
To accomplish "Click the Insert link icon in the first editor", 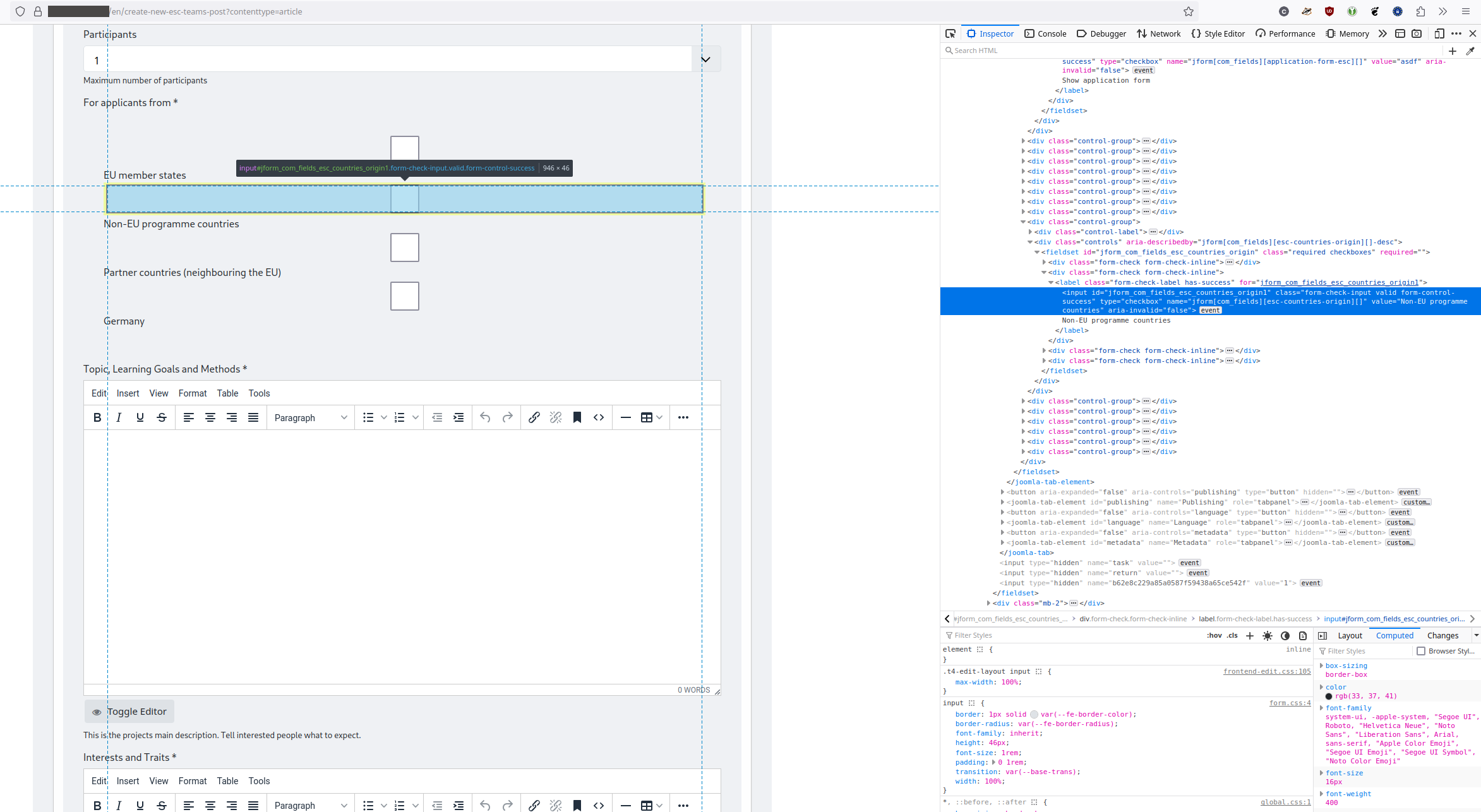I will 534,417.
